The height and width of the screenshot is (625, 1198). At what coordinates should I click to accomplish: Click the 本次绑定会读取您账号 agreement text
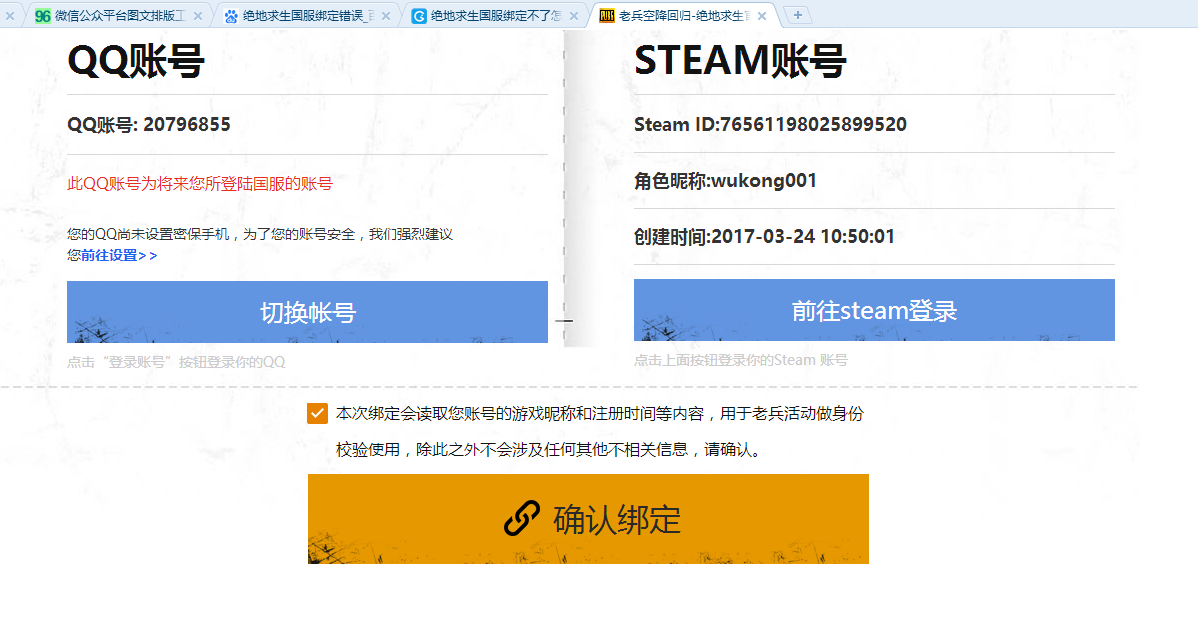pyautogui.click(x=600, y=431)
